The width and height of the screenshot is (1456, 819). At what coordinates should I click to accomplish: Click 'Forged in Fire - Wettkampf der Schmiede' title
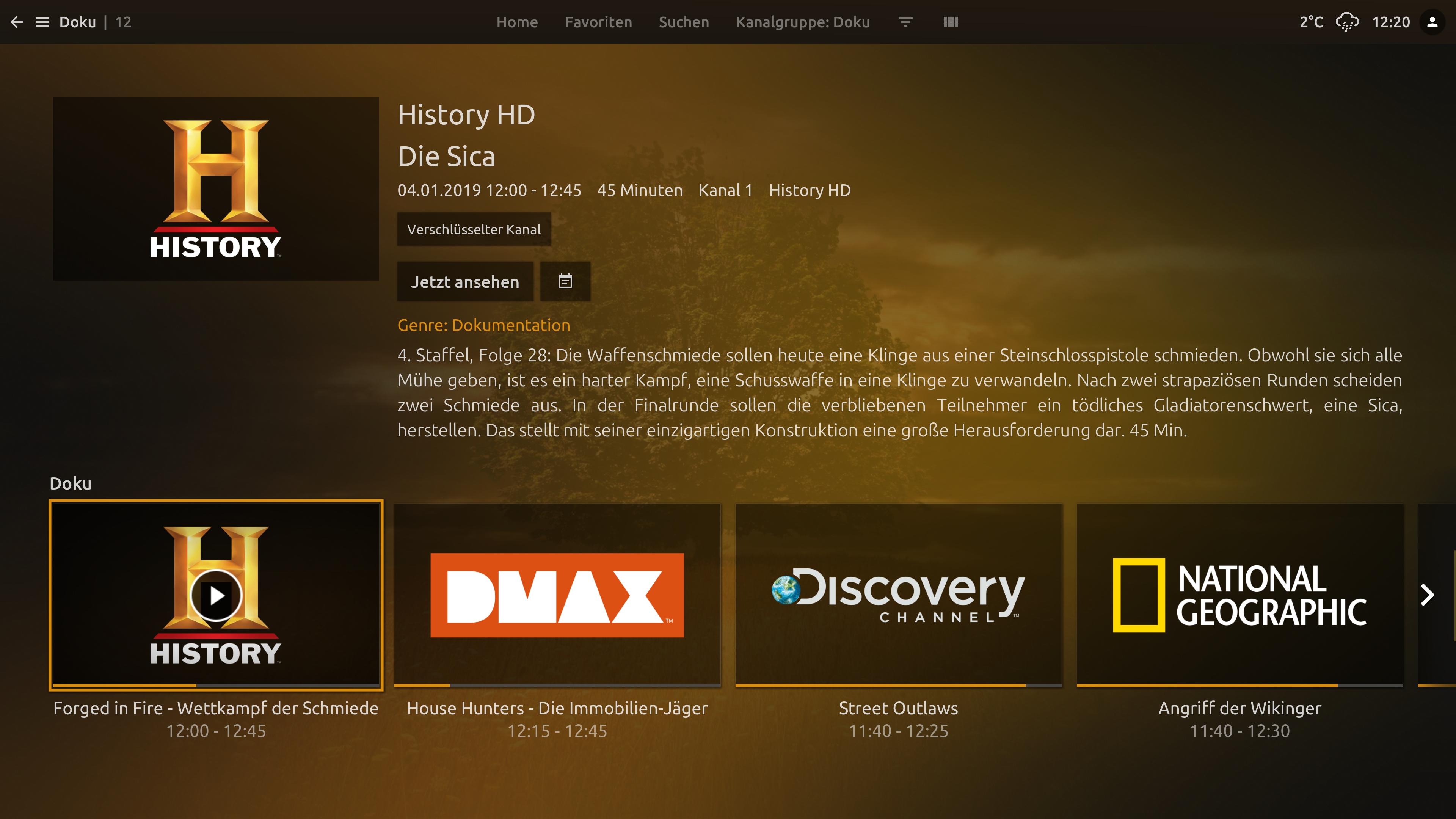[x=216, y=708]
